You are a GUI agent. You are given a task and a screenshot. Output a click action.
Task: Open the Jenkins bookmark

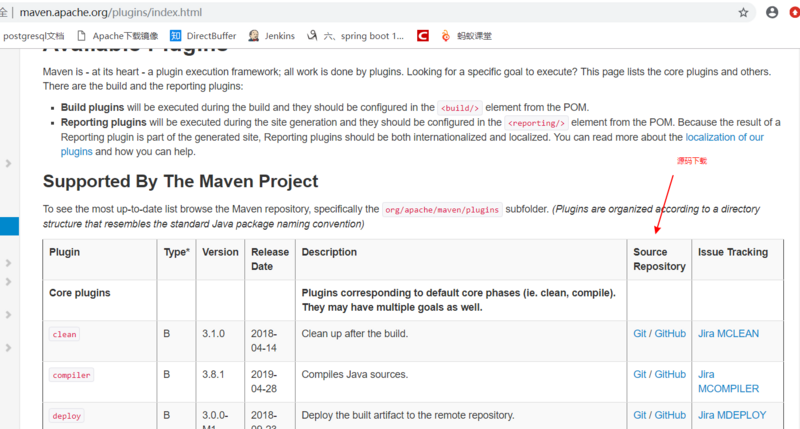(x=271, y=36)
